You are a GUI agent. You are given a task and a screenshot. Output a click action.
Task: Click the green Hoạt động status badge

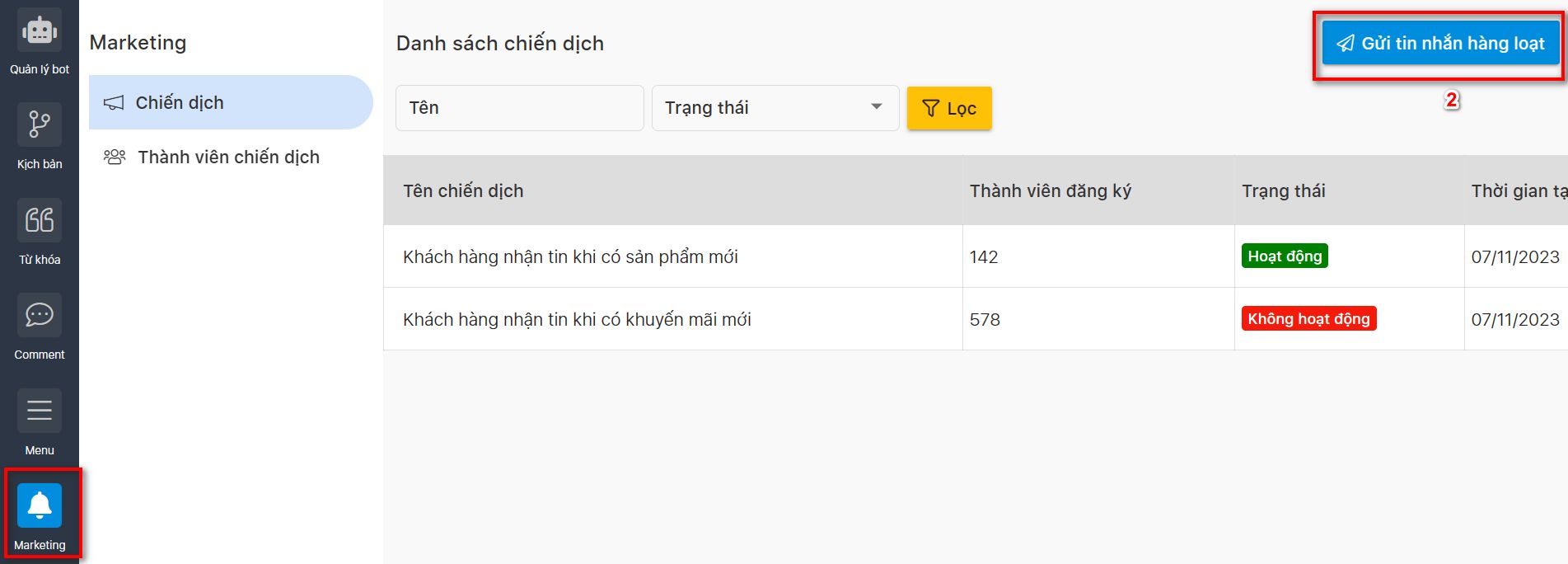coord(1284,256)
